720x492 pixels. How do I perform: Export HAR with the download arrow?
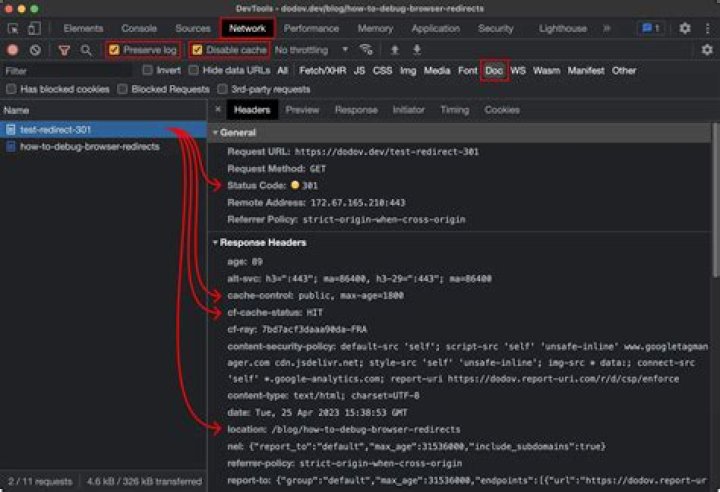[416, 50]
